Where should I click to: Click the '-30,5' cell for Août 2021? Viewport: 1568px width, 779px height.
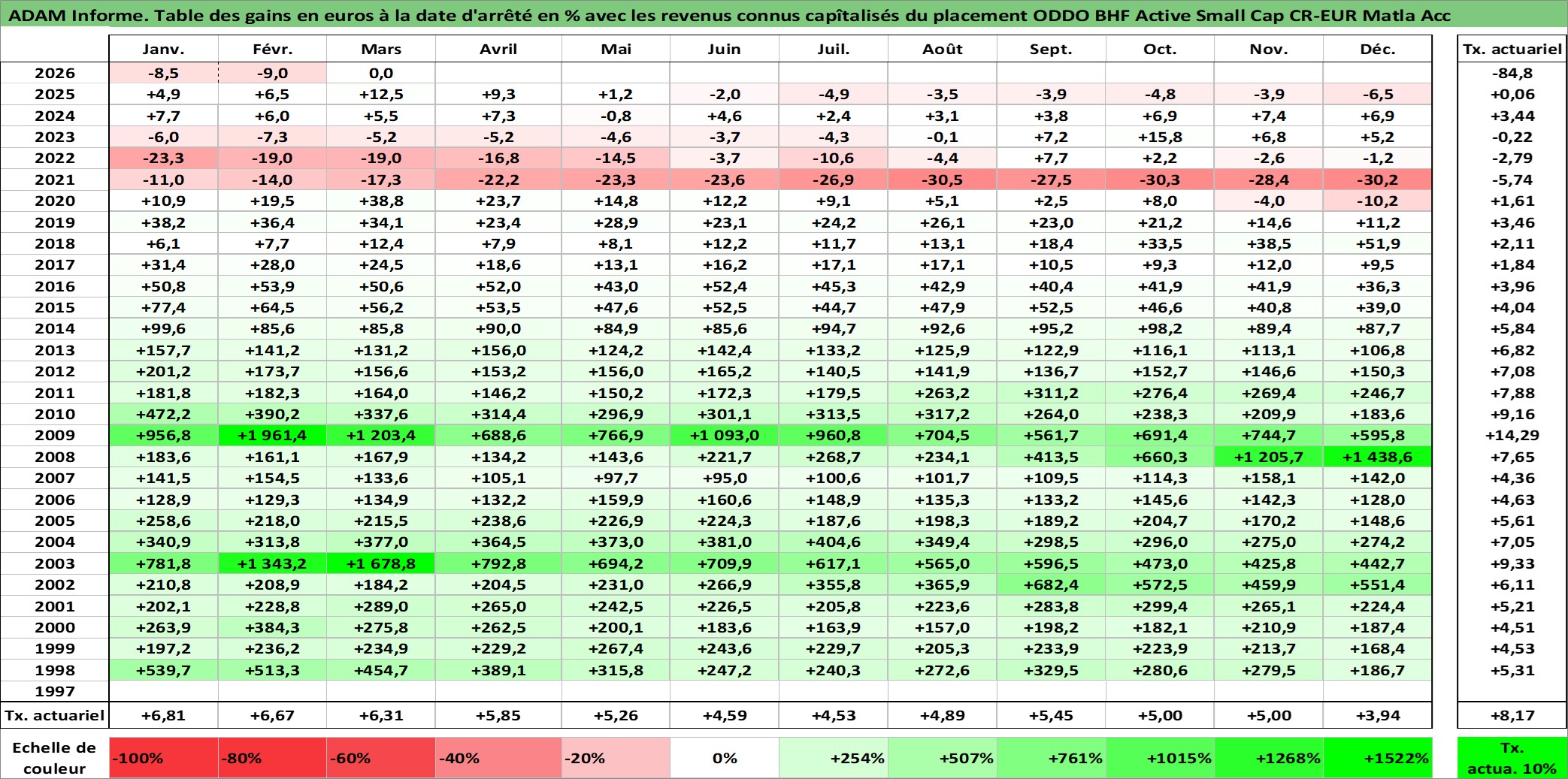[943, 180]
